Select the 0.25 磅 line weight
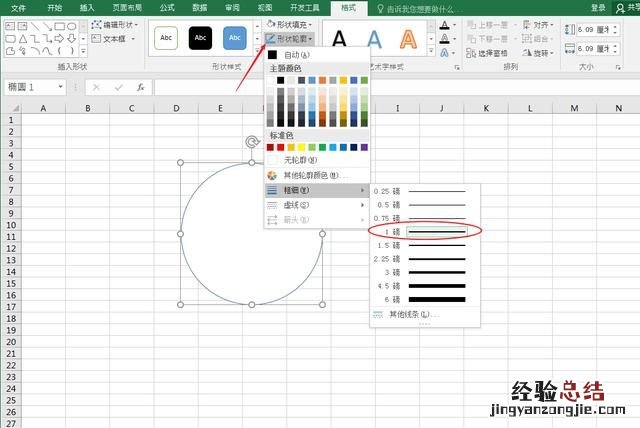The height and width of the screenshot is (428, 640). 424,191
